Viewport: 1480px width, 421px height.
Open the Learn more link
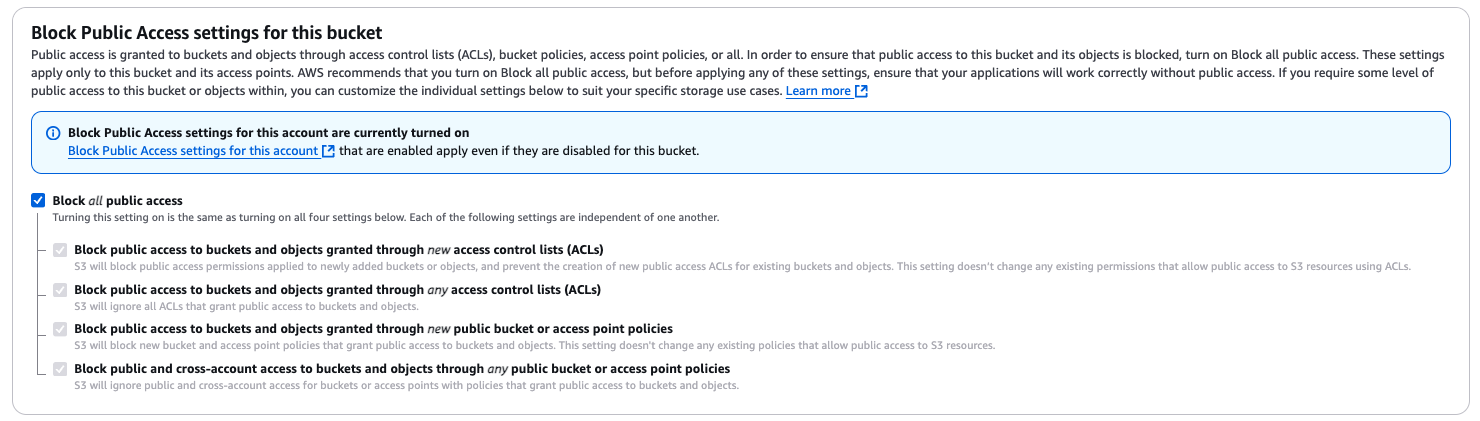point(818,91)
